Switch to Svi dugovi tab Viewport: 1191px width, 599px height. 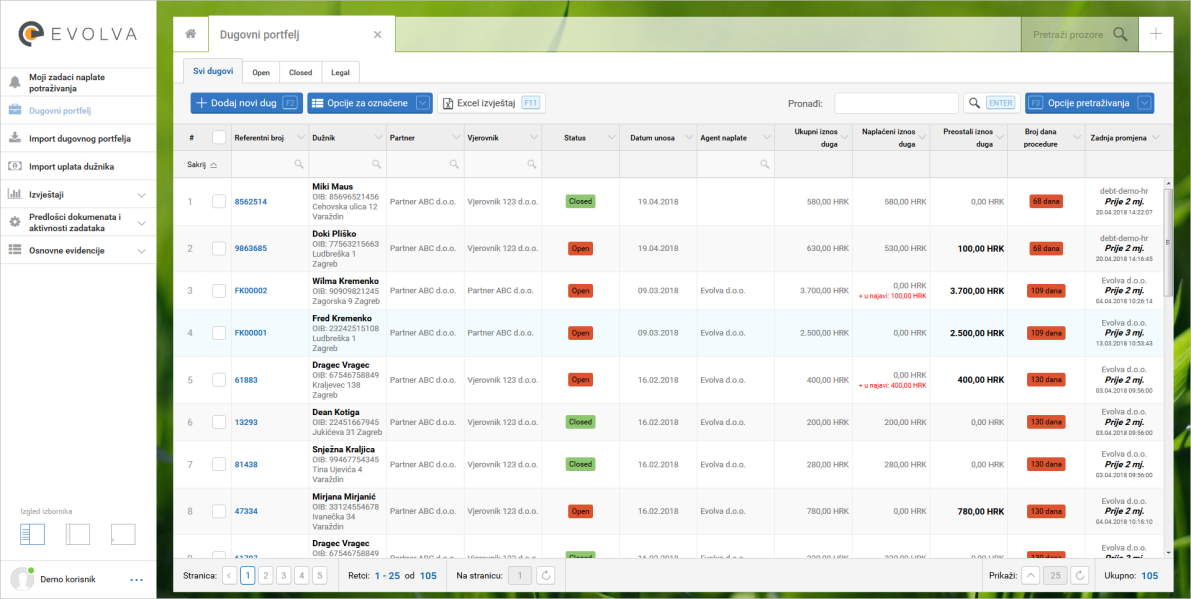[213, 71]
